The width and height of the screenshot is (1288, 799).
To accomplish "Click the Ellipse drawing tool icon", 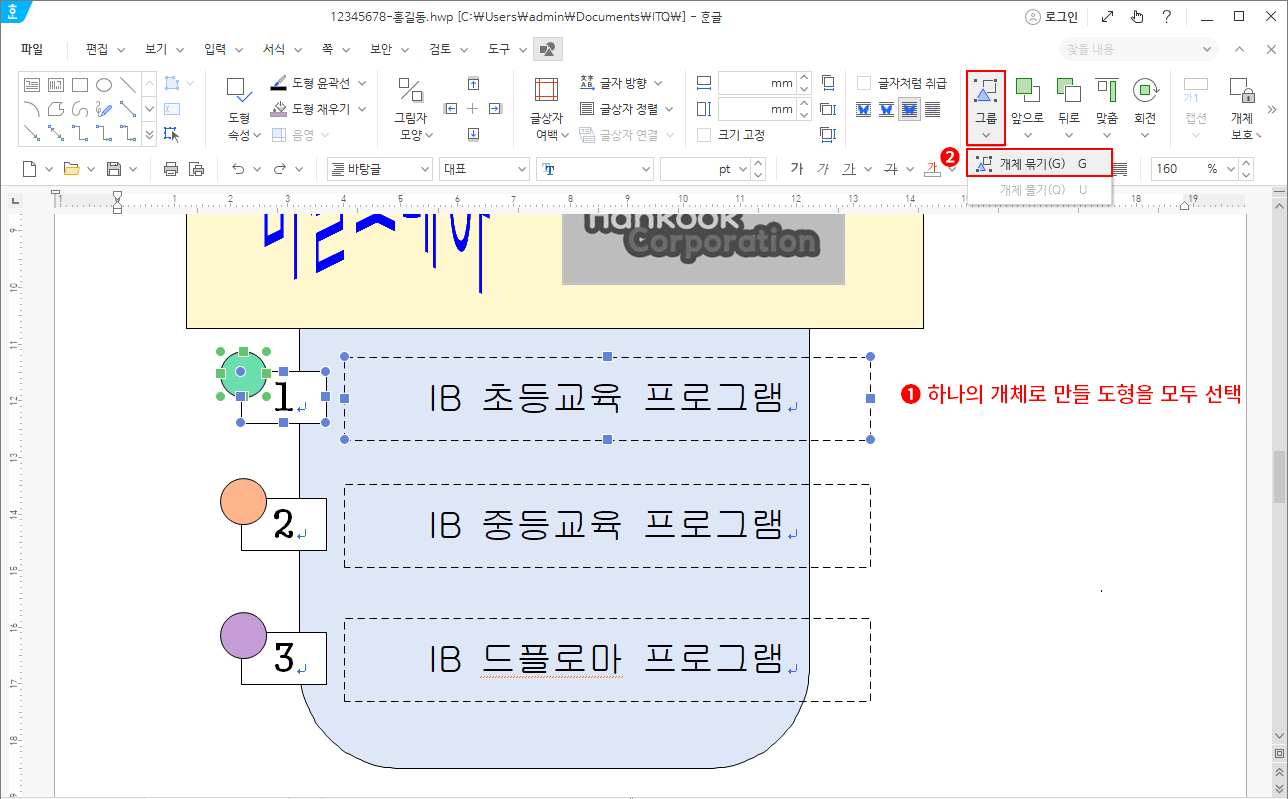I will point(104,85).
